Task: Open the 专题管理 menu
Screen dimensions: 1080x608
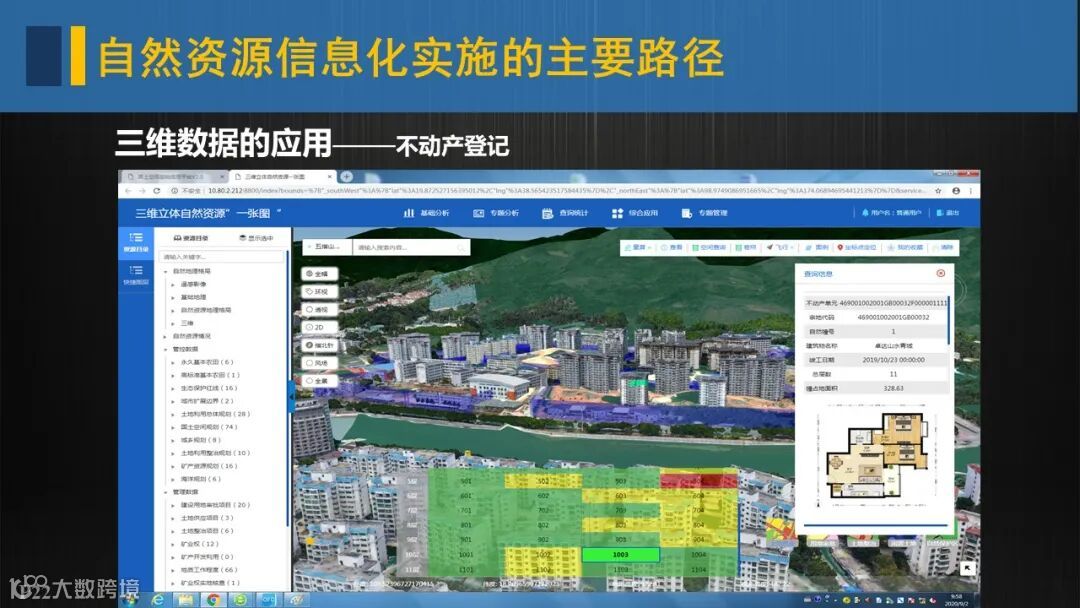Action: [704, 213]
